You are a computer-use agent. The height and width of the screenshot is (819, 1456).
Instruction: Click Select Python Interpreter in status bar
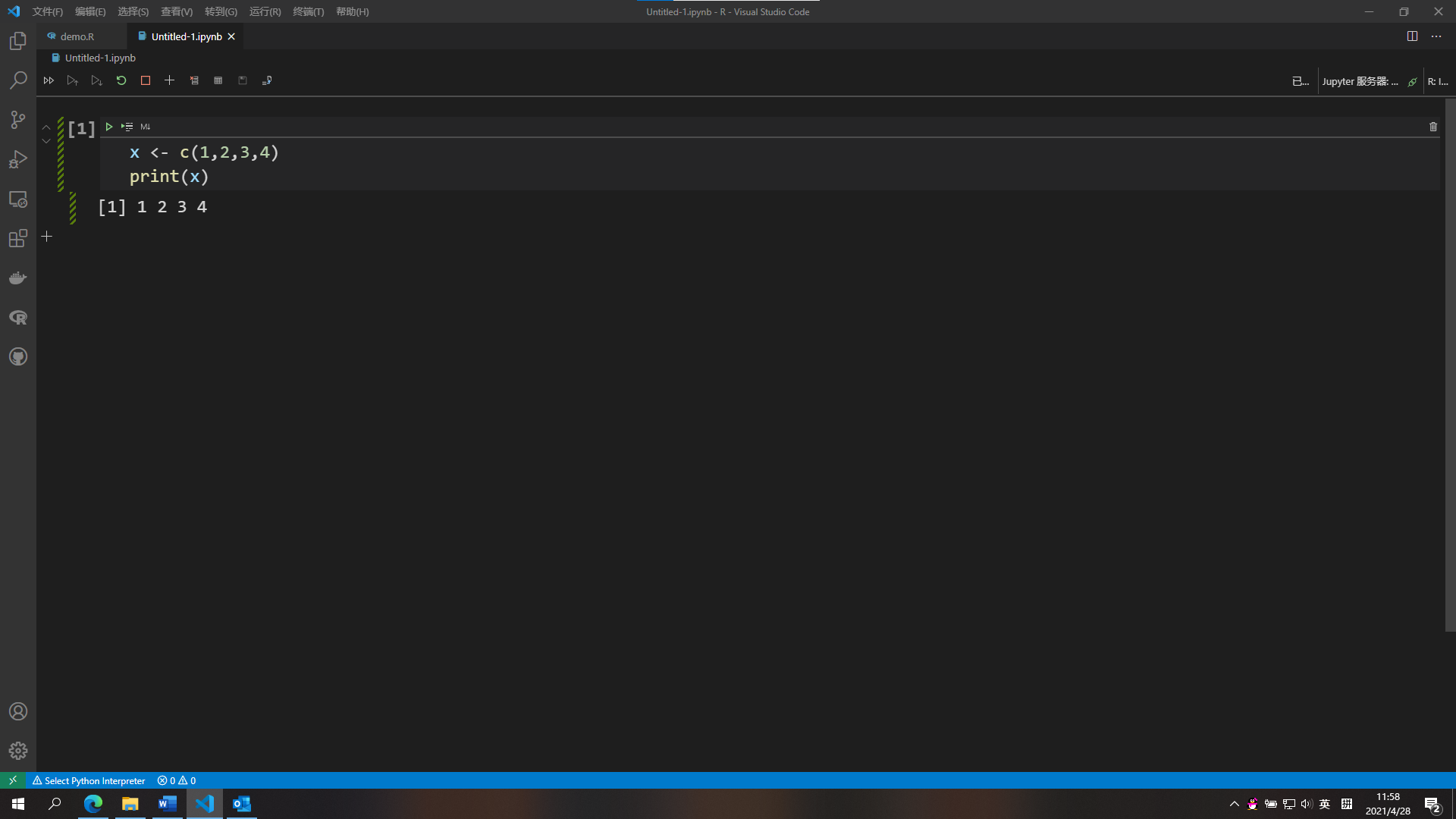tap(89, 780)
